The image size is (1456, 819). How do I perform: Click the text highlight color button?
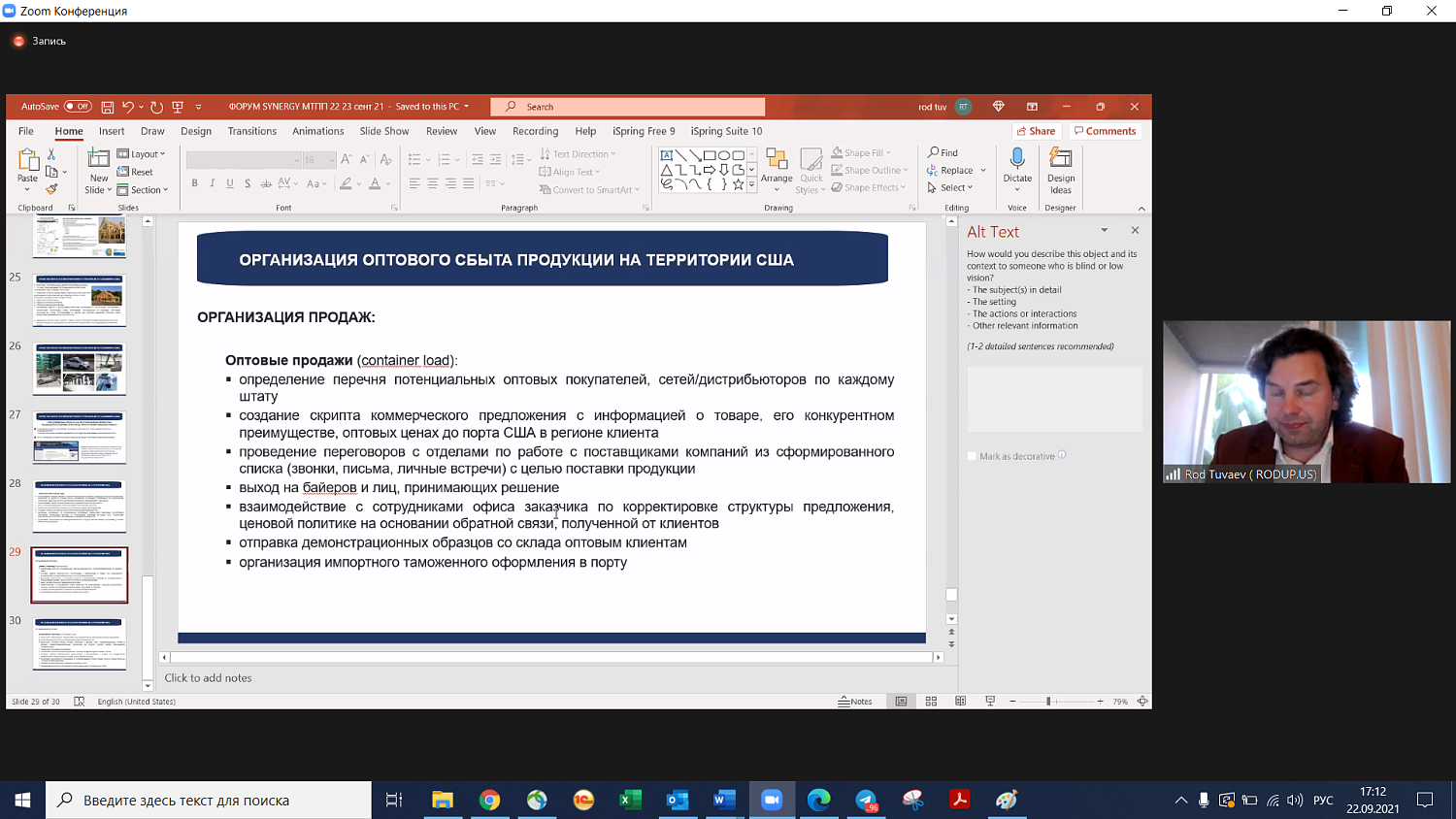(346, 183)
